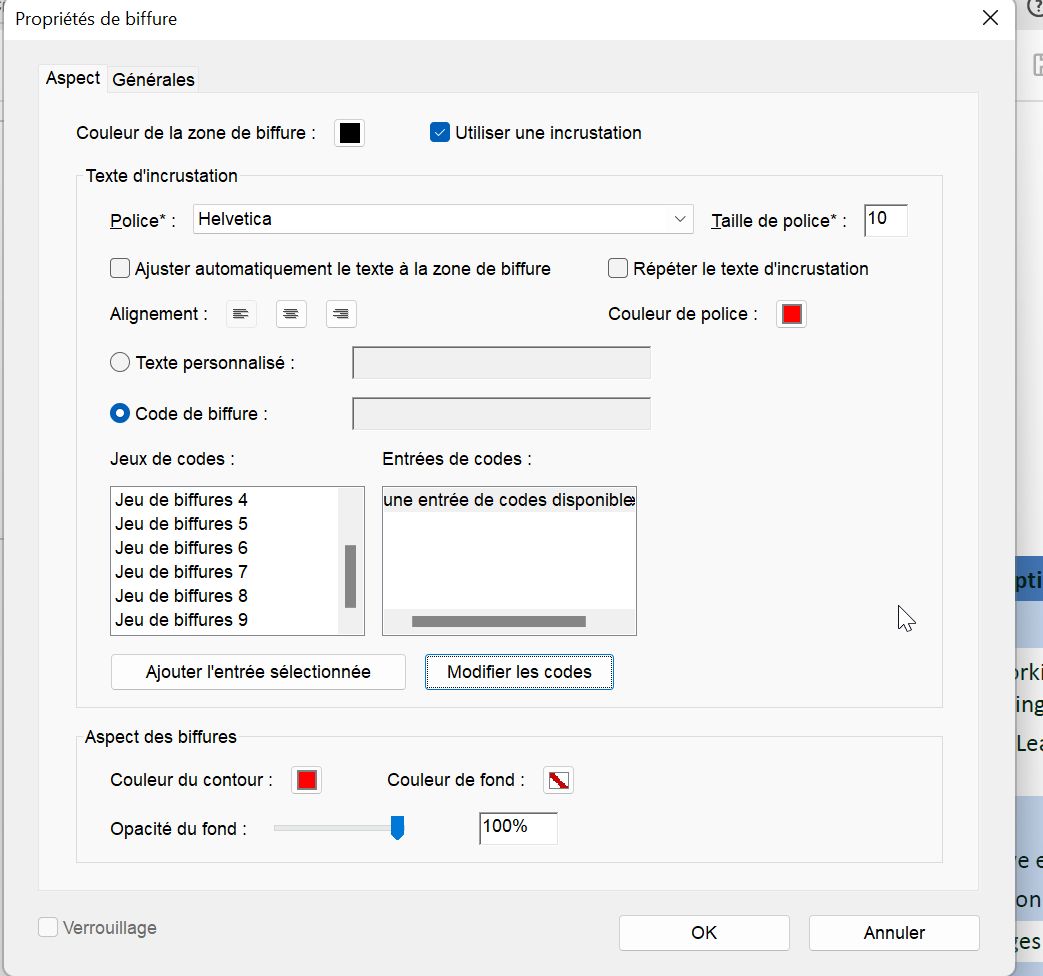Screen dimensions: 1043x976
Task: Click the Modifier les codes button
Action: point(519,672)
